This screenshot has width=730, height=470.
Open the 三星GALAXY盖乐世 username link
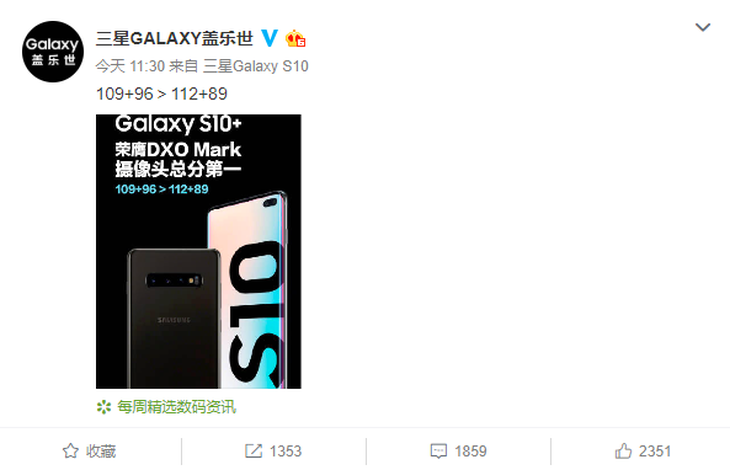[x=174, y=38]
